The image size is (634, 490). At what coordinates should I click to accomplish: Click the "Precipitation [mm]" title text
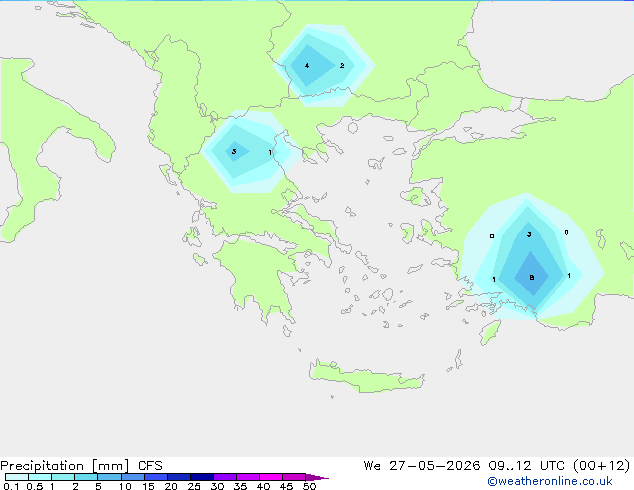(64, 466)
